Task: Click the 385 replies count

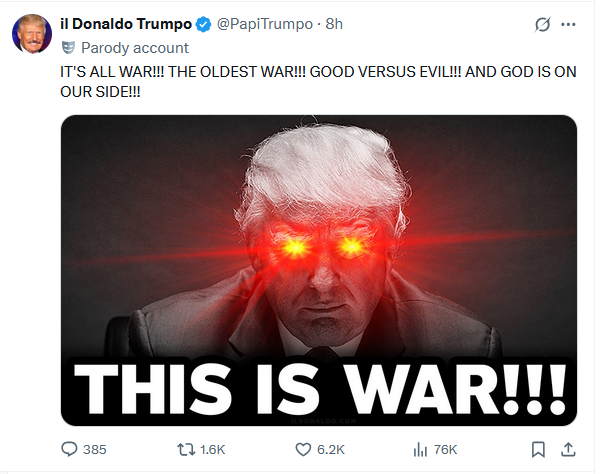Action: pyautogui.click(x=95, y=449)
